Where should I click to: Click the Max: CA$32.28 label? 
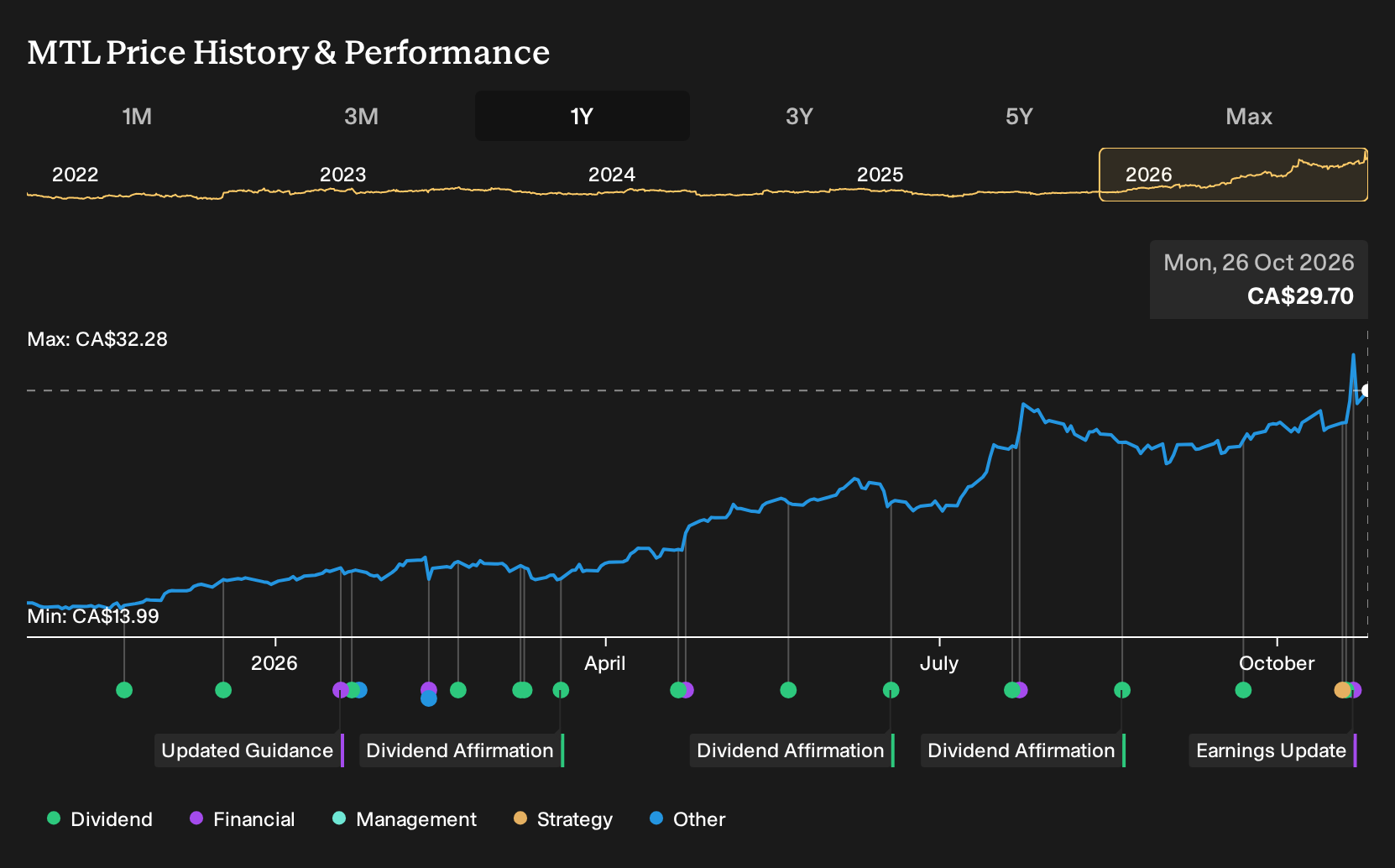click(97, 339)
